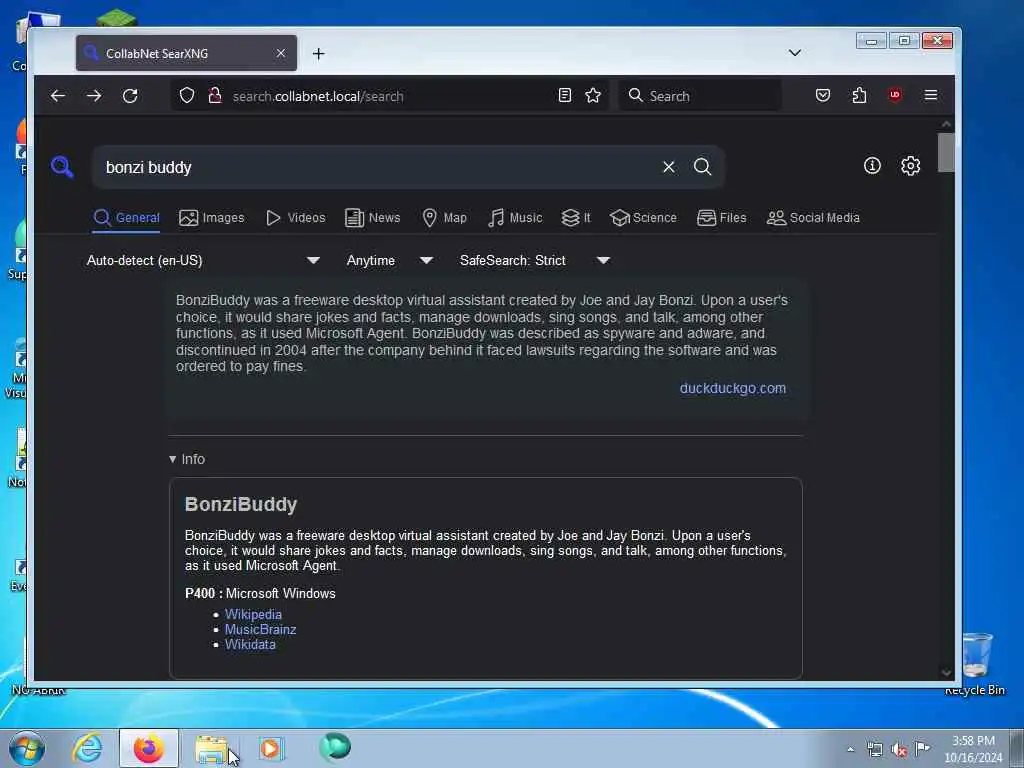Submit search with the magnifier button
The width and height of the screenshot is (1024, 768).
703,167
